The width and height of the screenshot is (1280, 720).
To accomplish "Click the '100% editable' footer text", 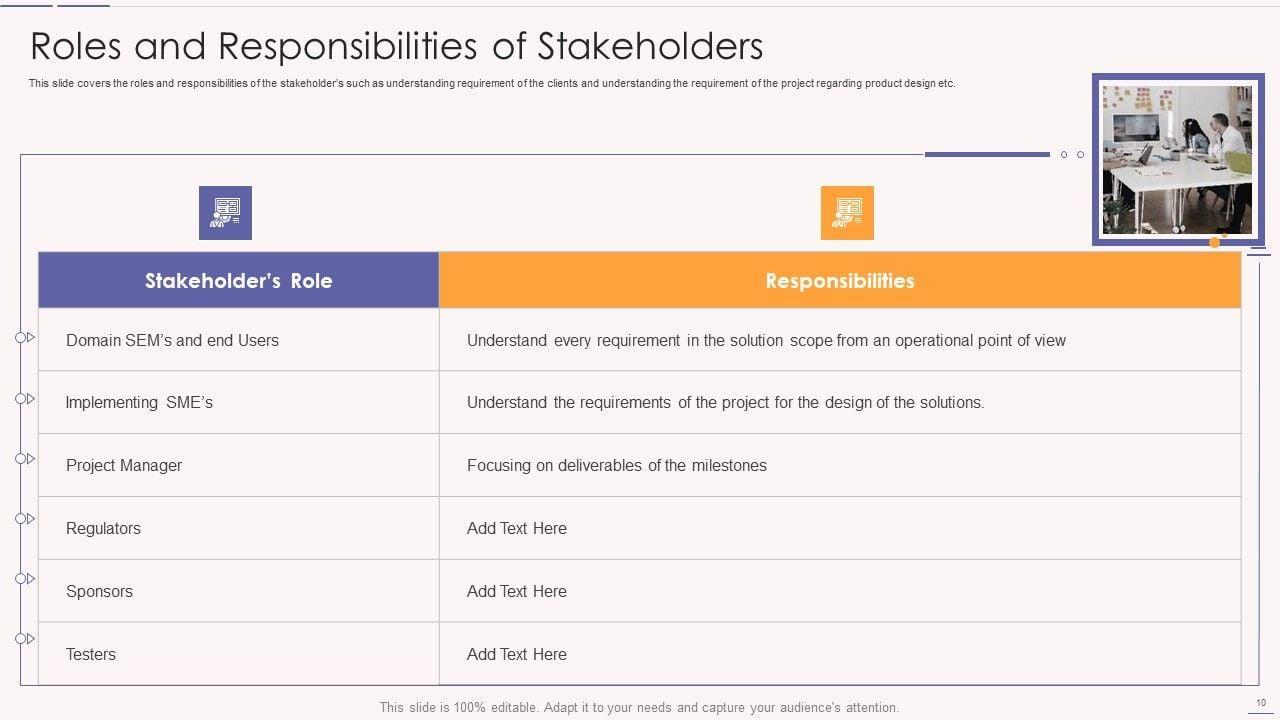I will [x=639, y=707].
